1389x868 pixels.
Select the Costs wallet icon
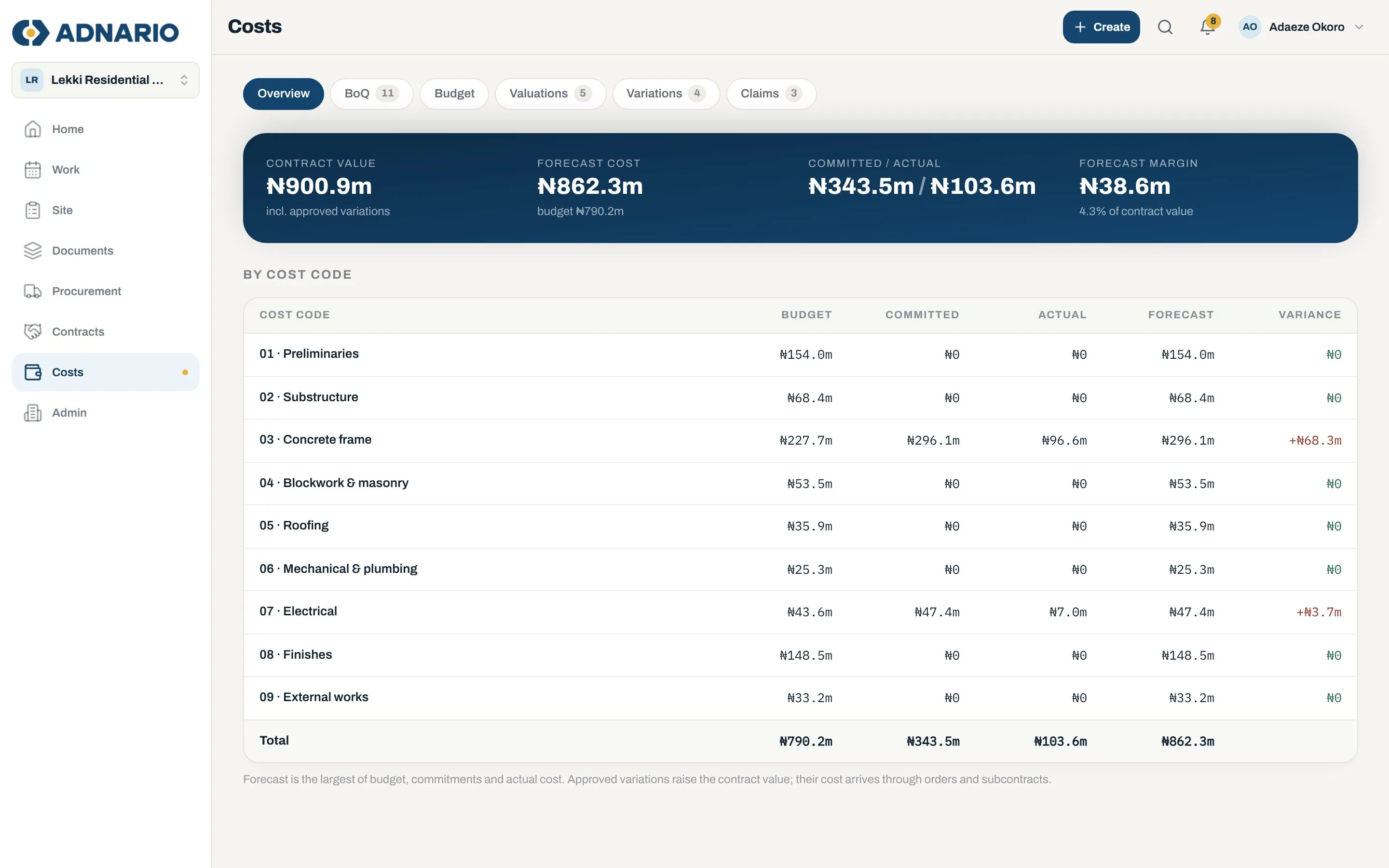[33, 372]
